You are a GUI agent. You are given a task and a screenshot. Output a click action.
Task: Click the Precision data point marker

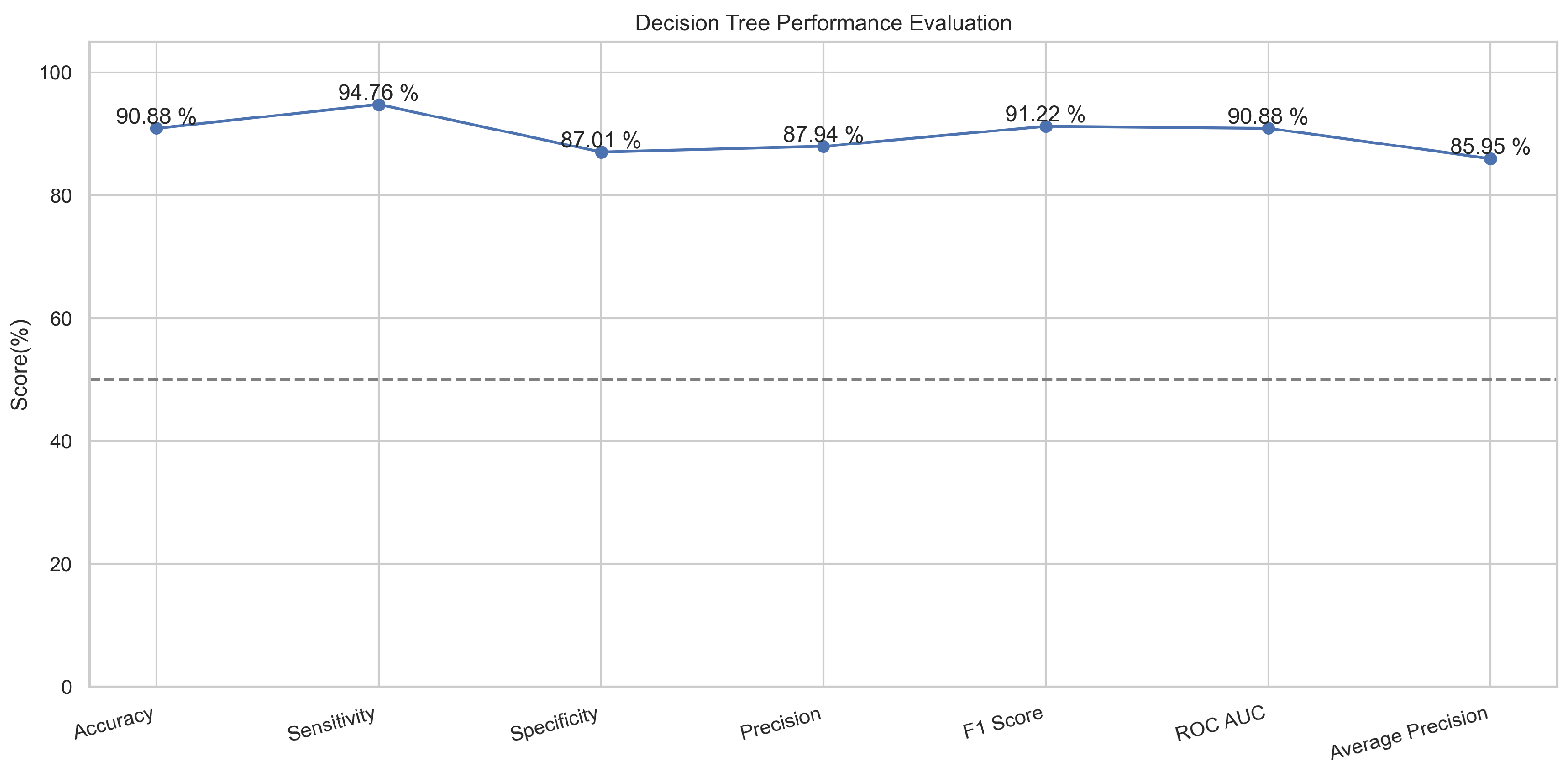(x=824, y=146)
